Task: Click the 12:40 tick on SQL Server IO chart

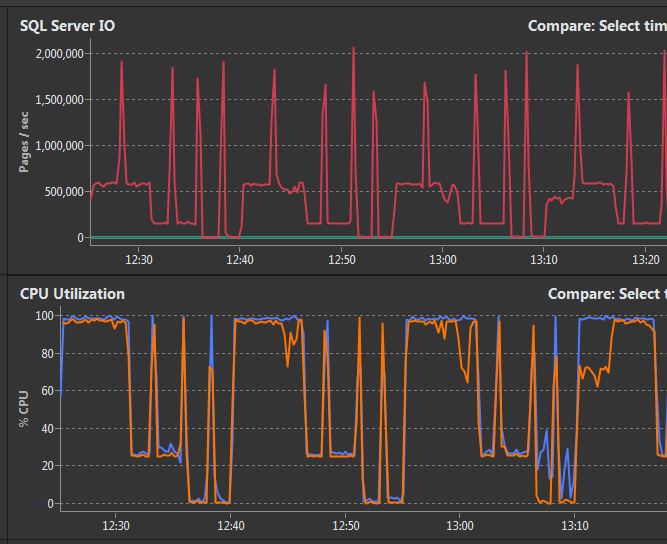Action: pos(240,259)
